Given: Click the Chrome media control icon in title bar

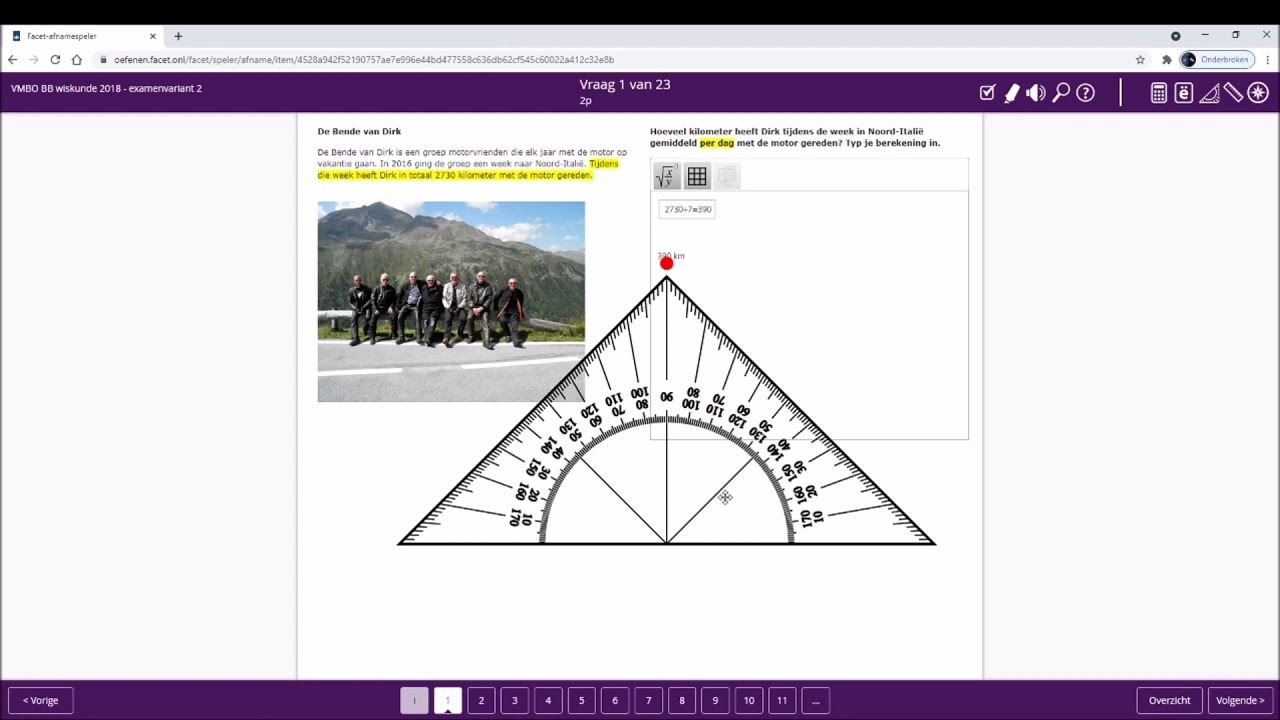Looking at the screenshot, I should (x=1175, y=36).
